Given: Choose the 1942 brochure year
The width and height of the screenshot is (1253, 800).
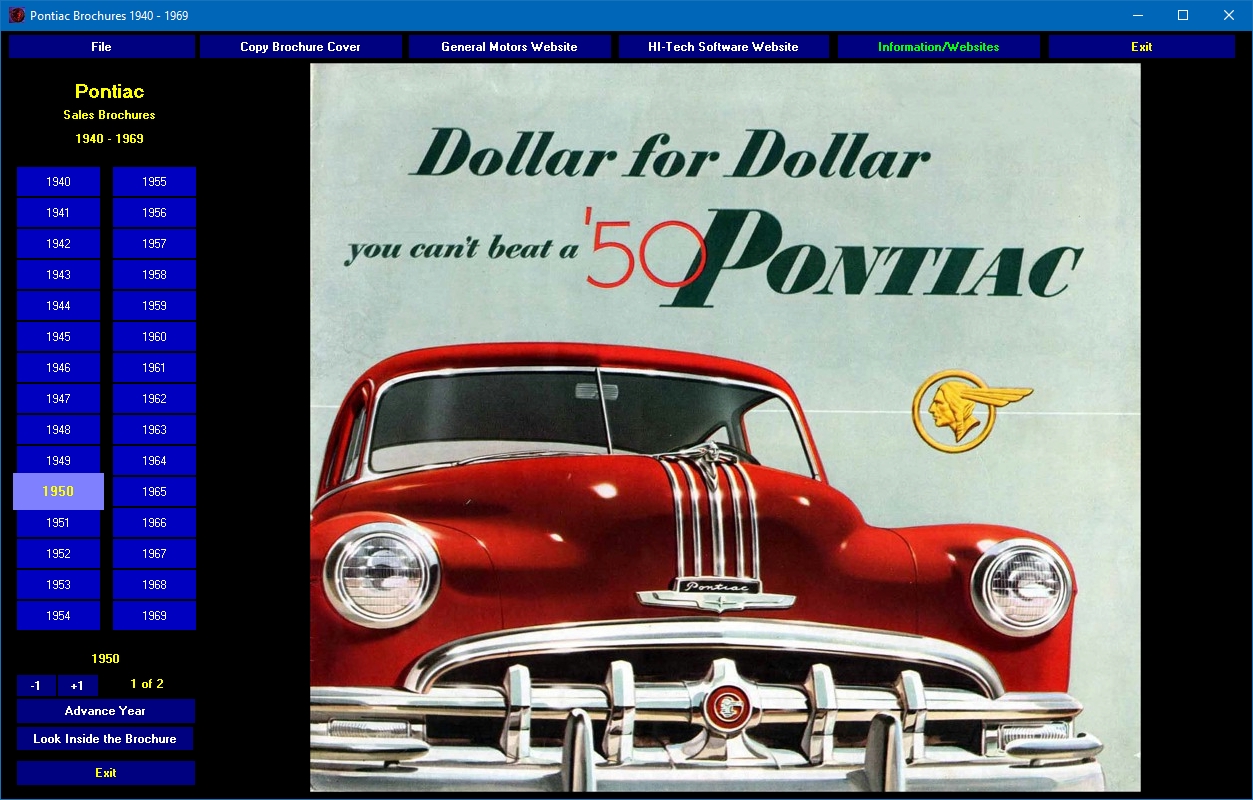Looking at the screenshot, I should (58, 244).
